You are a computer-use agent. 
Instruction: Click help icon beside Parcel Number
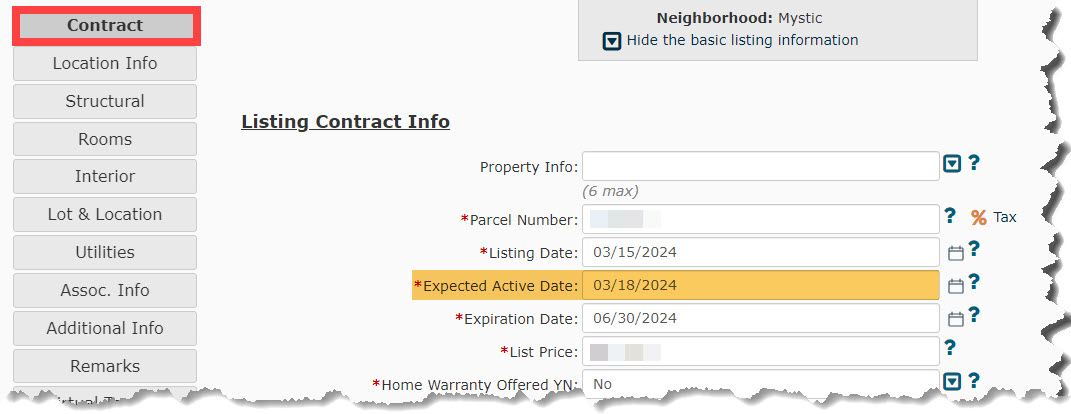click(x=949, y=216)
